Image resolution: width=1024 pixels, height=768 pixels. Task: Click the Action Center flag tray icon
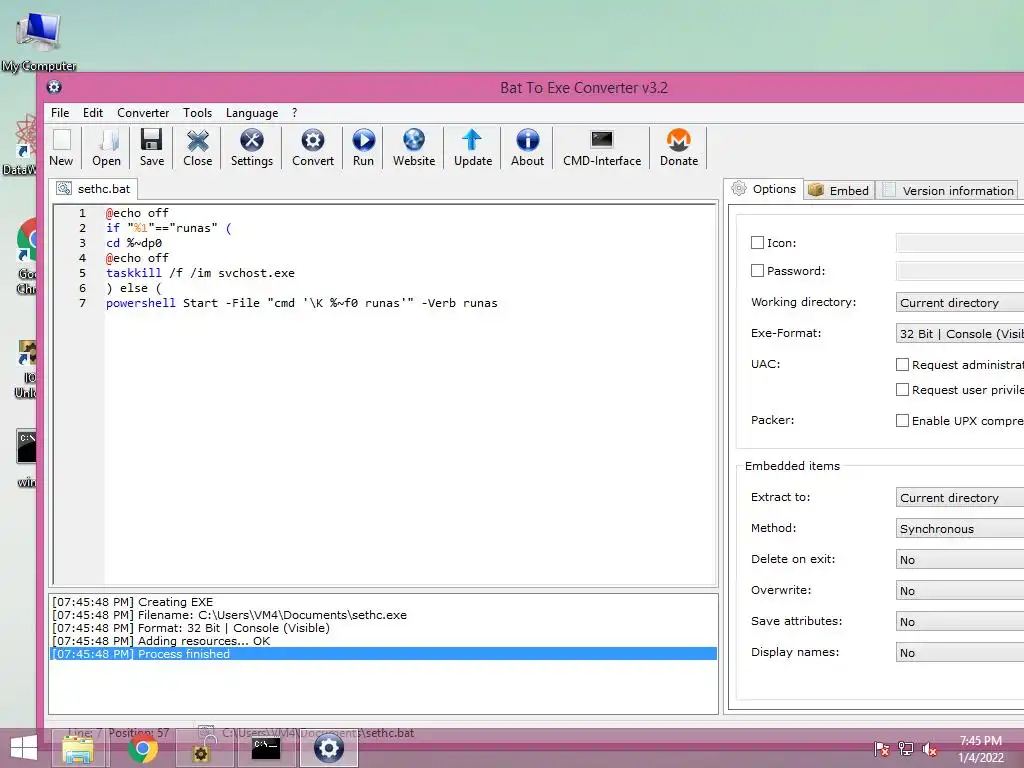tap(882, 749)
